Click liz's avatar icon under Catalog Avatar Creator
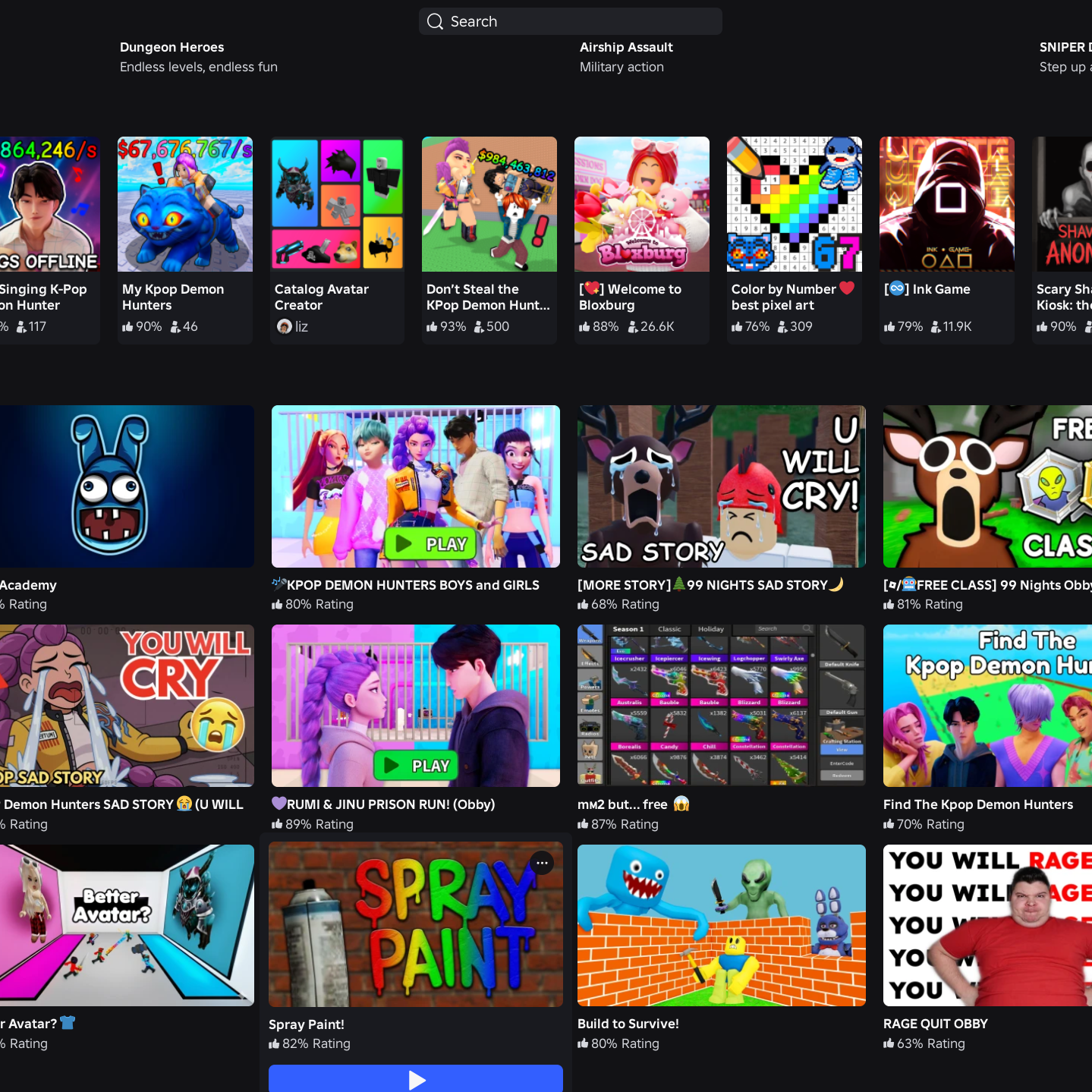This screenshot has height=1092, width=1092. (285, 326)
